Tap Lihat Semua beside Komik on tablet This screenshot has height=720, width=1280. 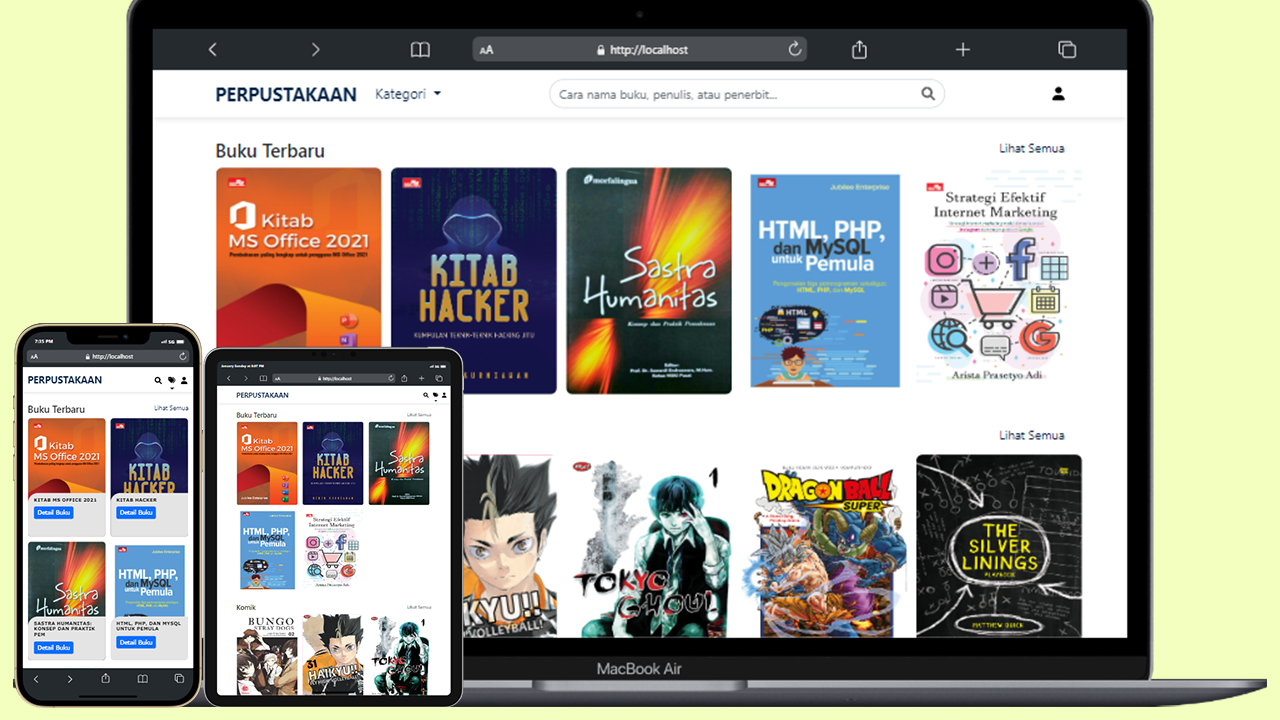pos(419,607)
